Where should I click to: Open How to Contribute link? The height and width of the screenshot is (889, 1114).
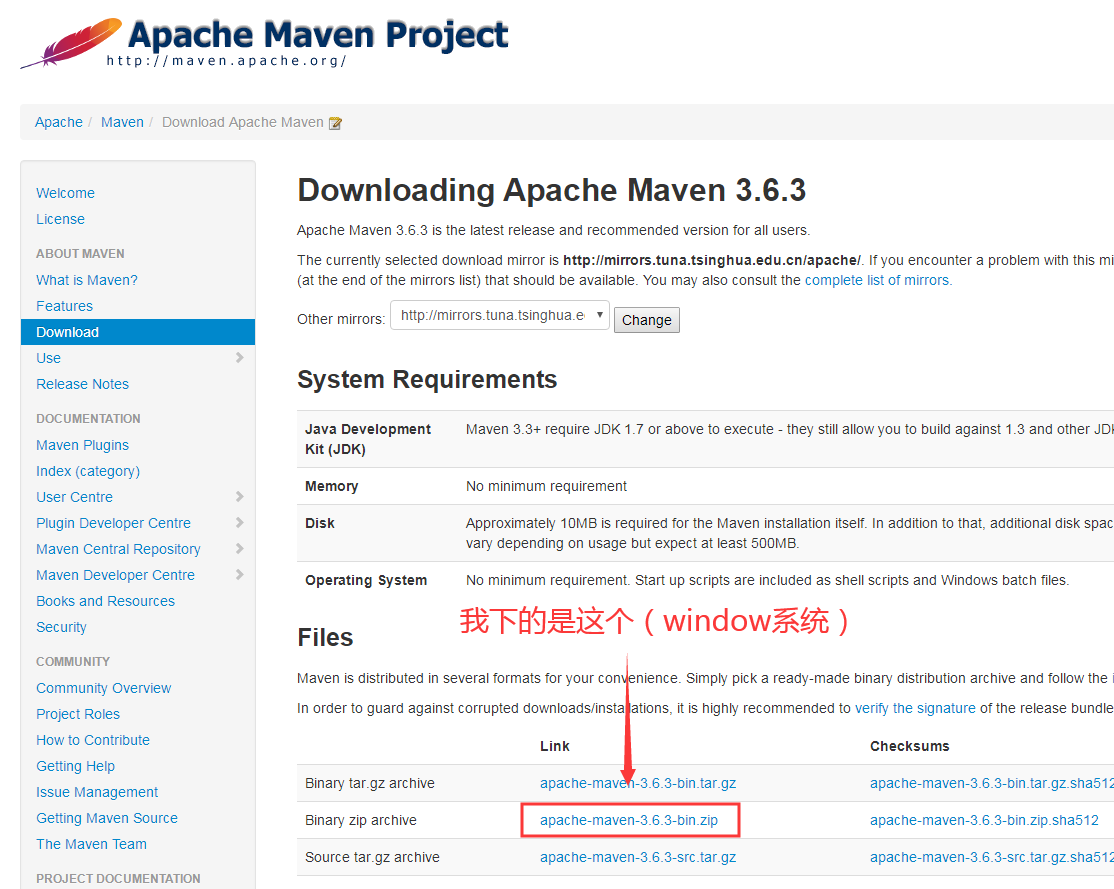coord(93,740)
